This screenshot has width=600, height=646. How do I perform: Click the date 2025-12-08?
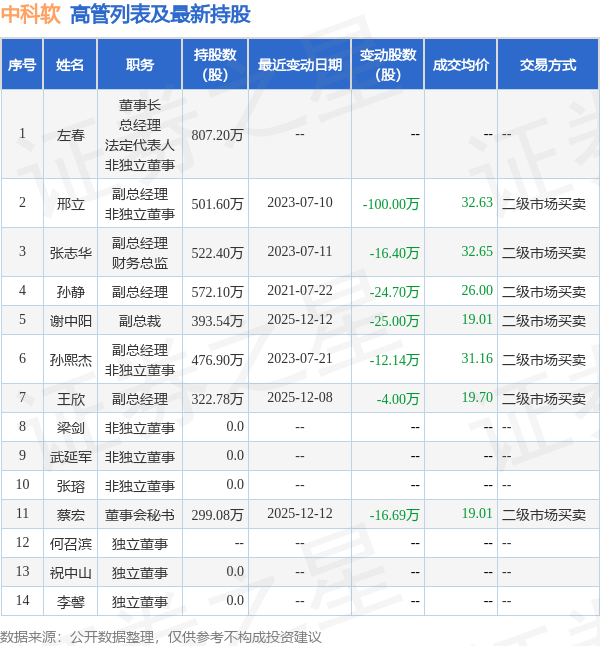pos(300,398)
